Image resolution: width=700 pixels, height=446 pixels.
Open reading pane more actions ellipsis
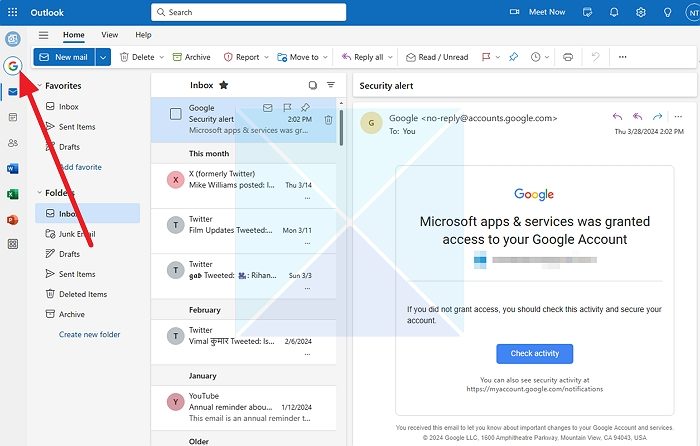(678, 117)
